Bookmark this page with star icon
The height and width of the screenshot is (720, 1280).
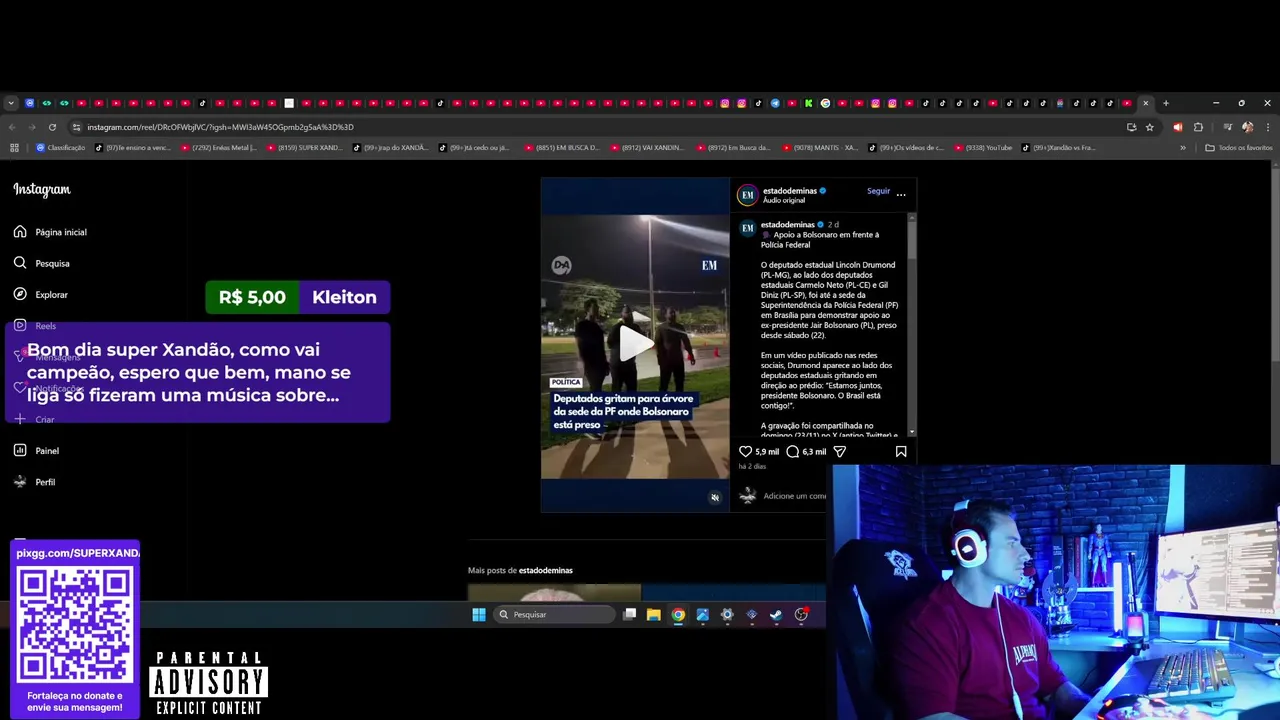[1150, 127]
